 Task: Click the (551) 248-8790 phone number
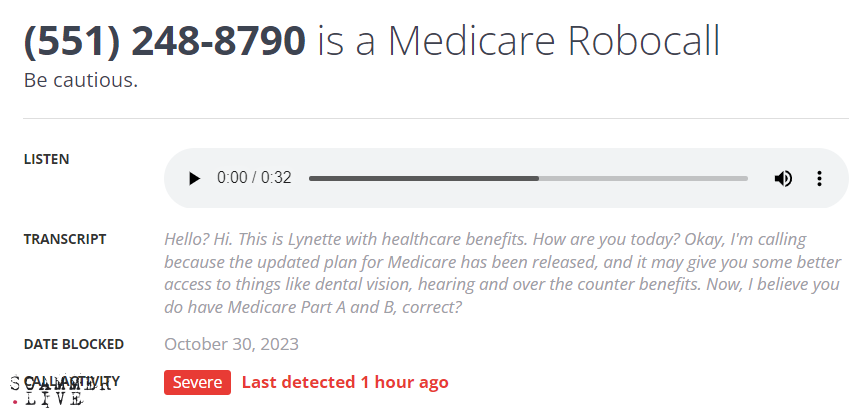tap(164, 41)
